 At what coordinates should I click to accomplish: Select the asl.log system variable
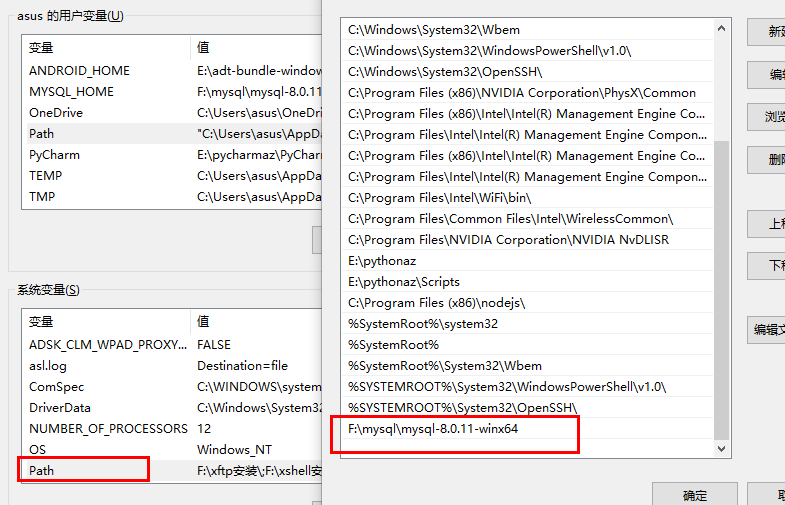[174, 366]
